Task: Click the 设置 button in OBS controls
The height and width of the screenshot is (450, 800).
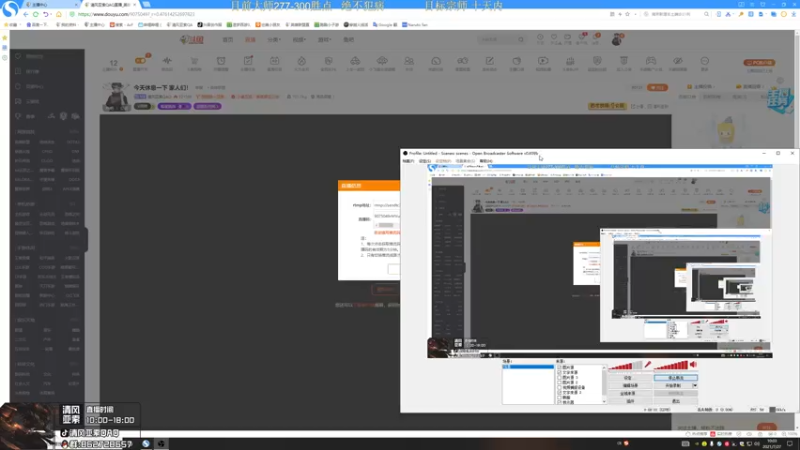Action: [x=628, y=378]
